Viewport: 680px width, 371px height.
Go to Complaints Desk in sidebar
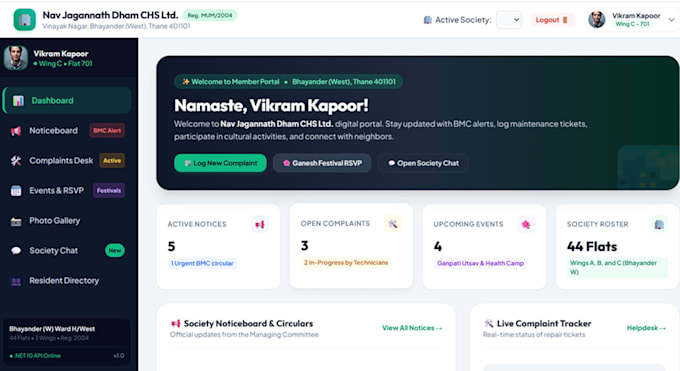pos(67,161)
